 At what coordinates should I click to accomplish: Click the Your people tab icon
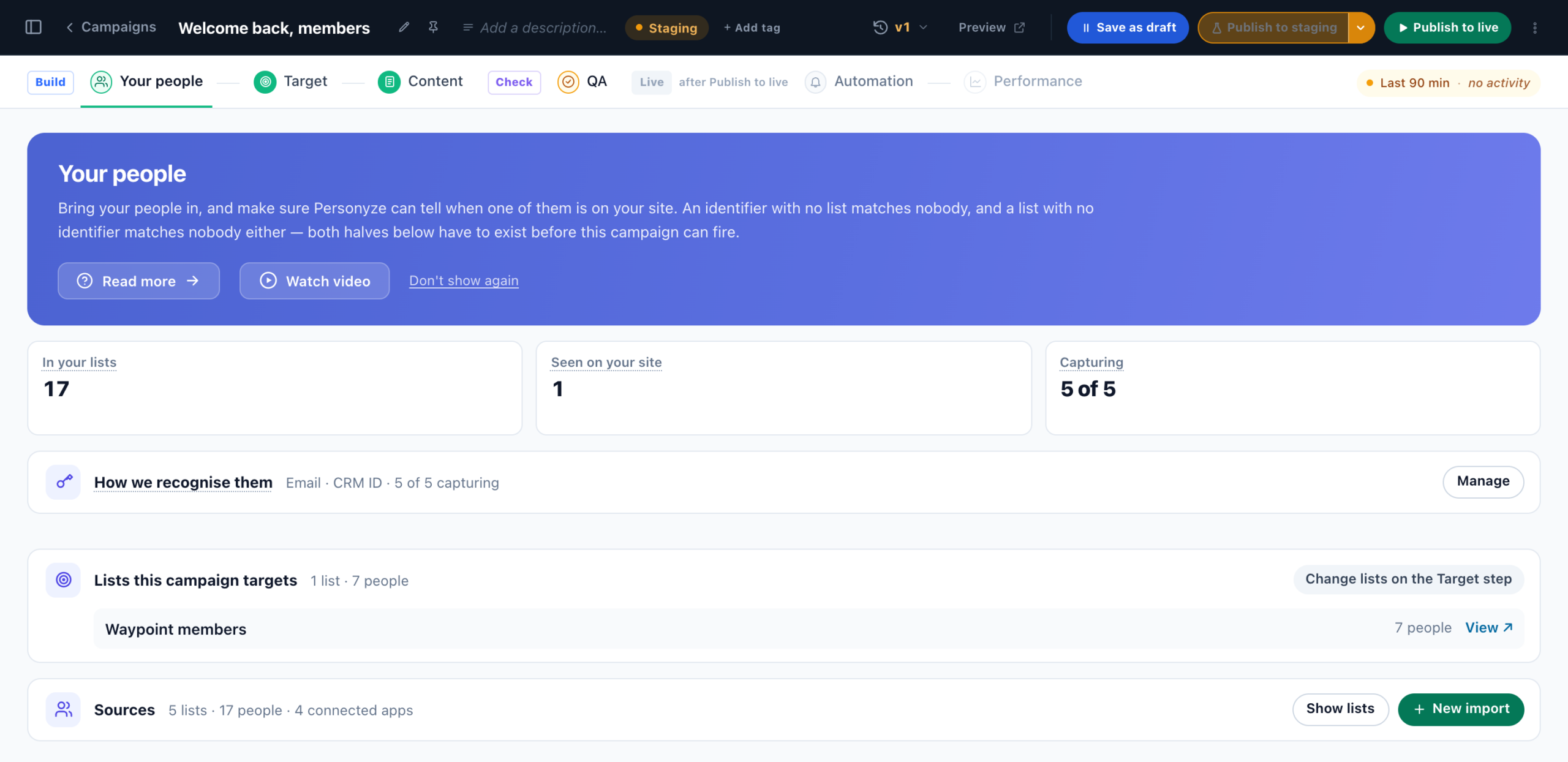[101, 82]
